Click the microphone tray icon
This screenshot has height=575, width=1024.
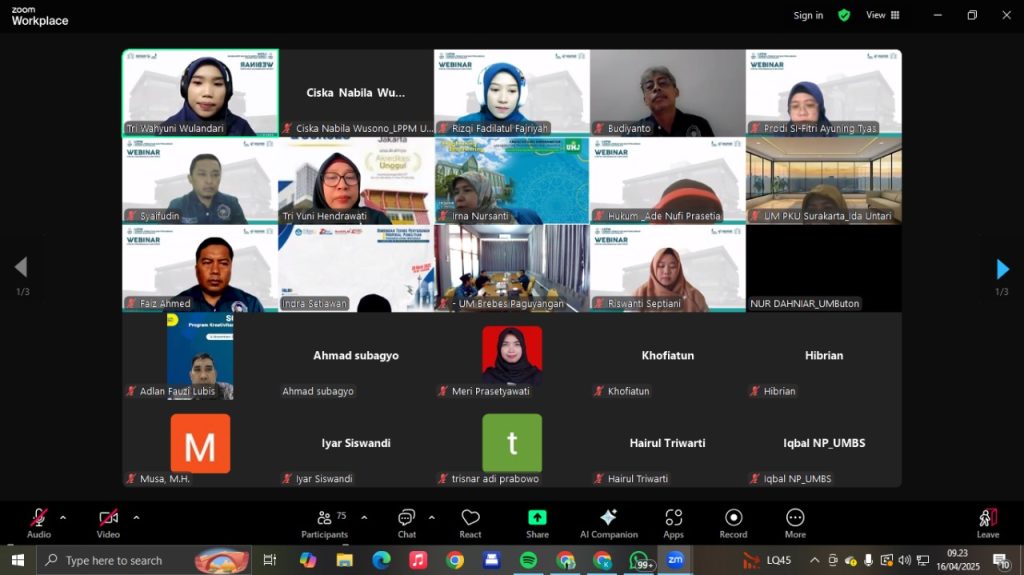(868, 560)
